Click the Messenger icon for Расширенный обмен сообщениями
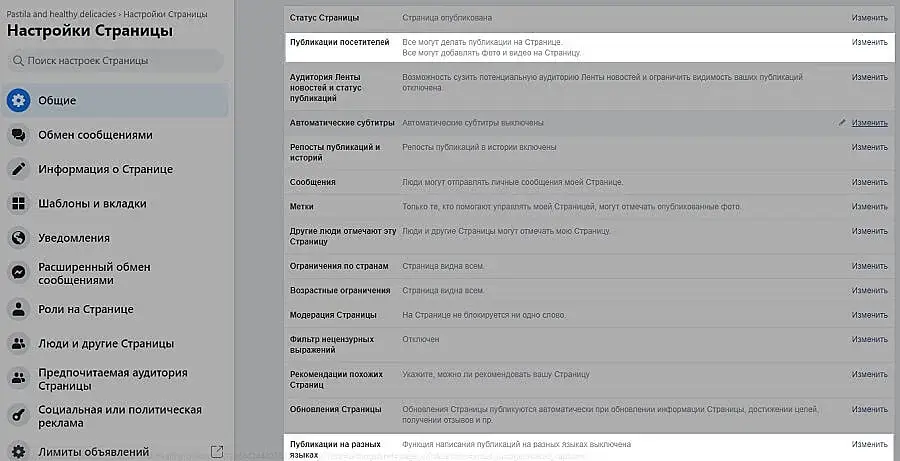This screenshot has height=461, width=900. pyautogui.click(x=18, y=273)
